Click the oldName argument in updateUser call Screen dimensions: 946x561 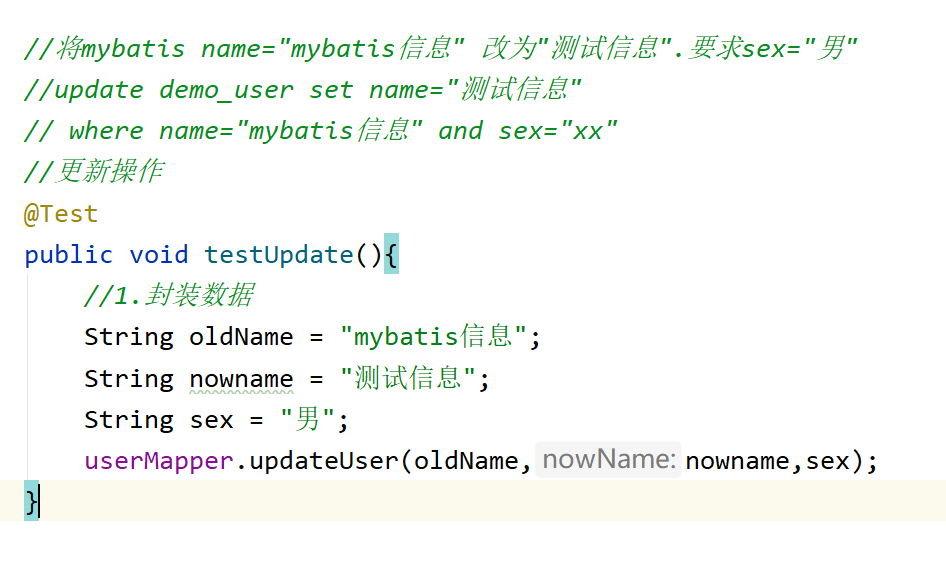(x=466, y=461)
